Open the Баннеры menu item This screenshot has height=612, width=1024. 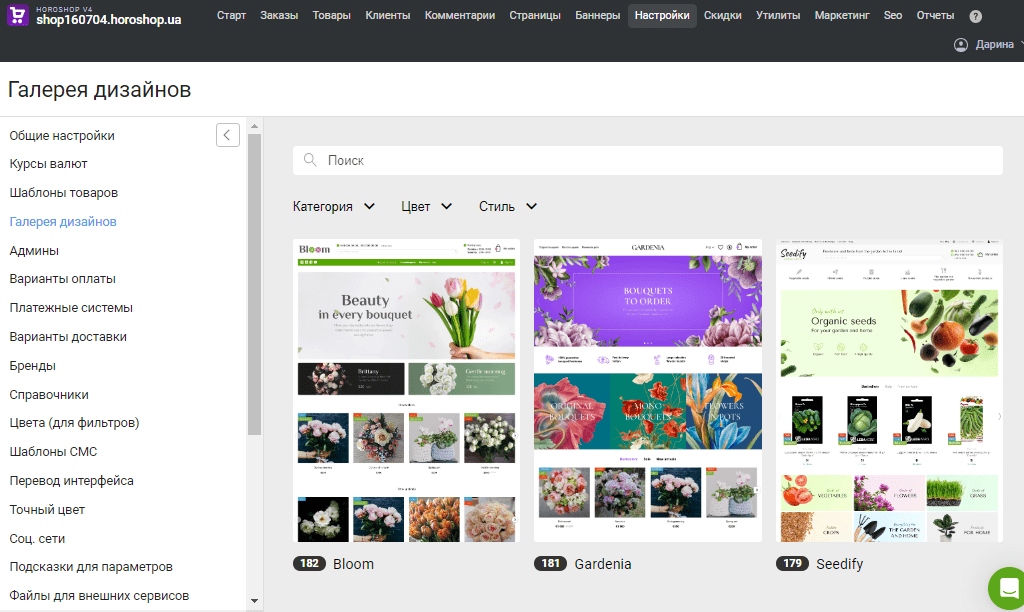598,15
